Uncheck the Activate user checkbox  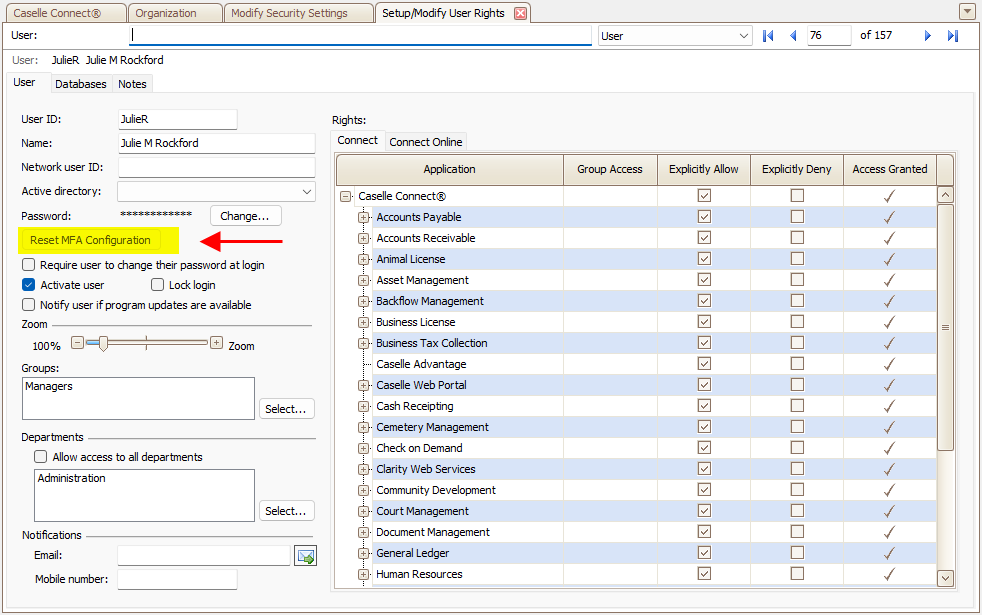pos(29,285)
